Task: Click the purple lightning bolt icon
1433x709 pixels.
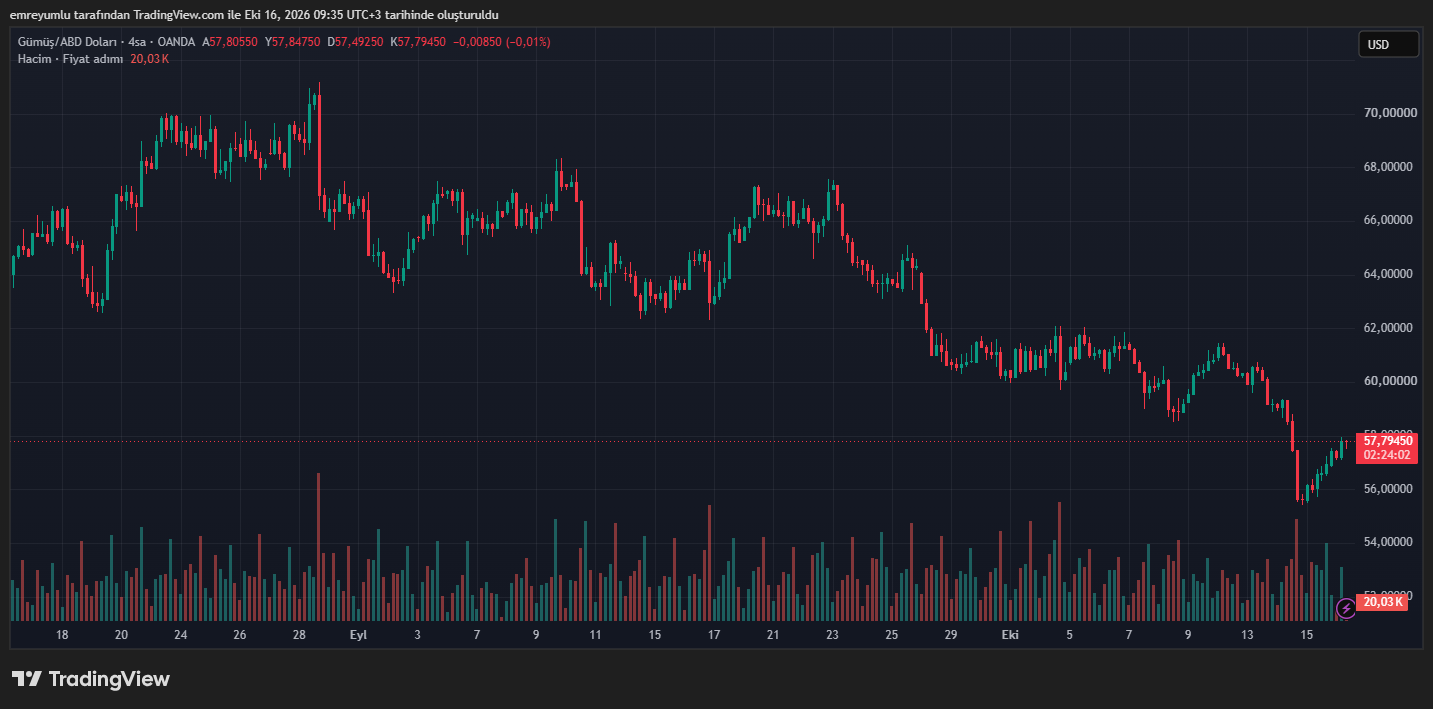Action: click(x=1346, y=607)
